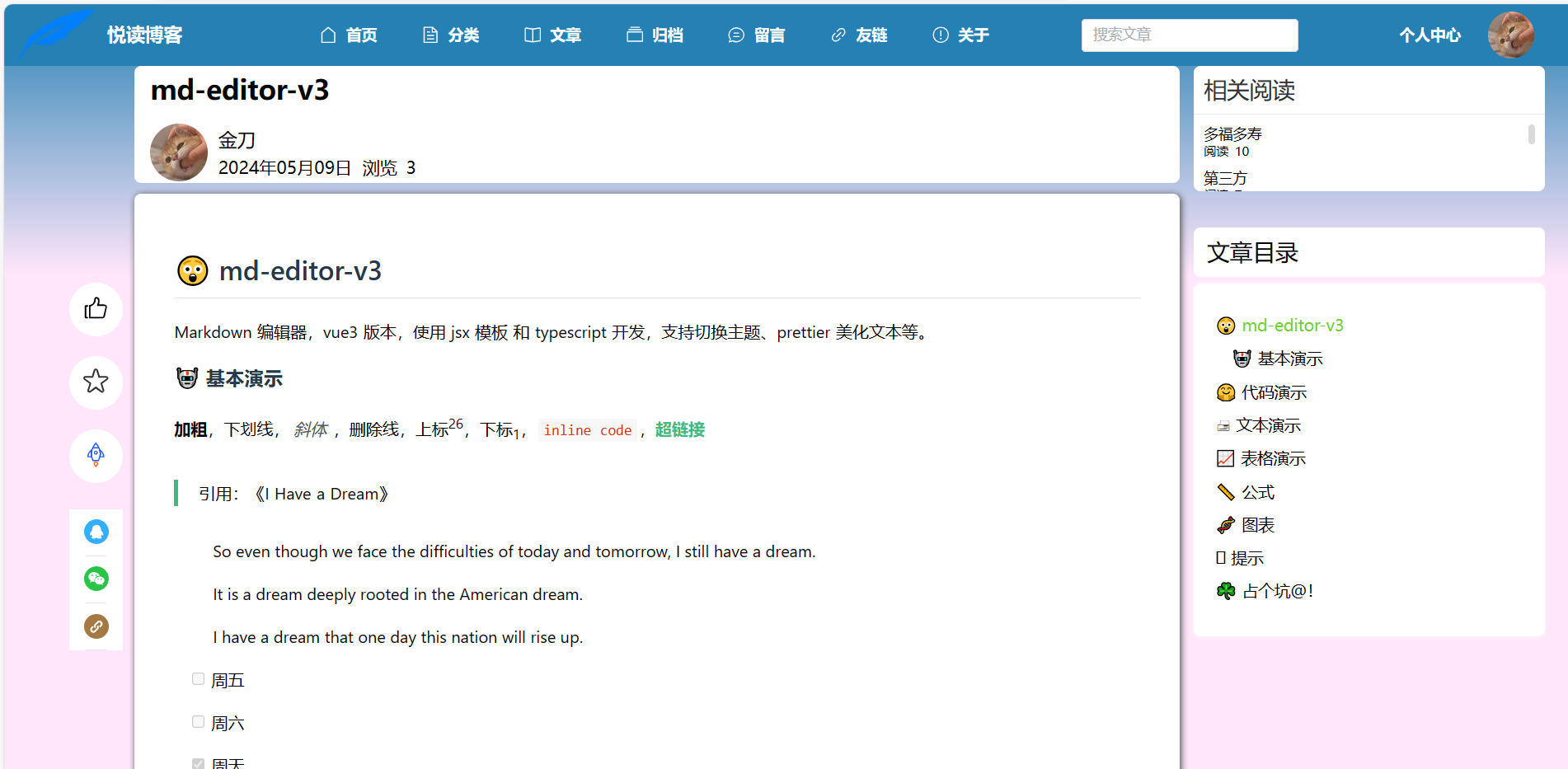Open 首页 in the navigation bar
1568x769 pixels.
point(362,35)
